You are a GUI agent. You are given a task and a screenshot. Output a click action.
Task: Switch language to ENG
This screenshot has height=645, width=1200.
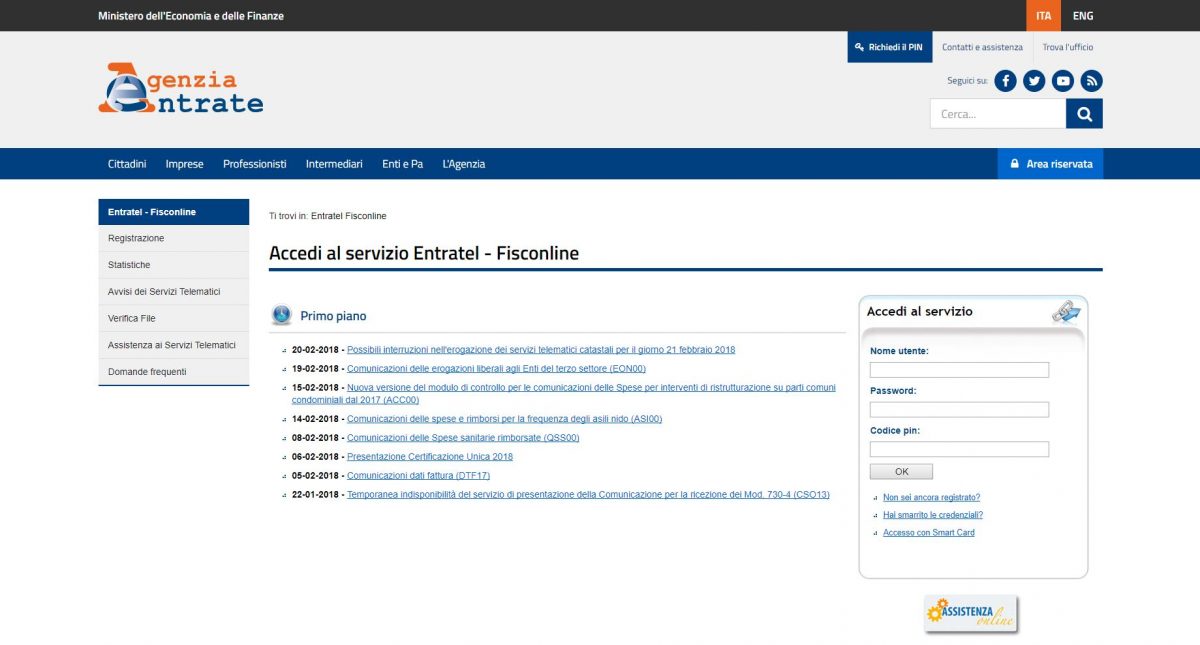[1083, 16]
